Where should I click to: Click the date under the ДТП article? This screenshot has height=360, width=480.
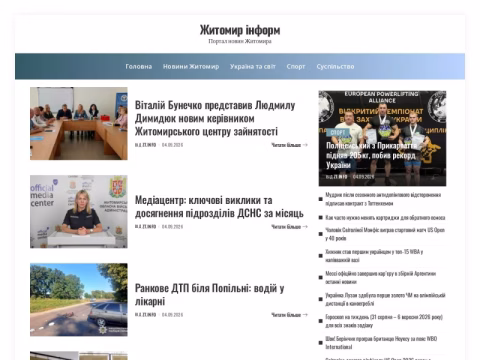[x=173, y=315]
